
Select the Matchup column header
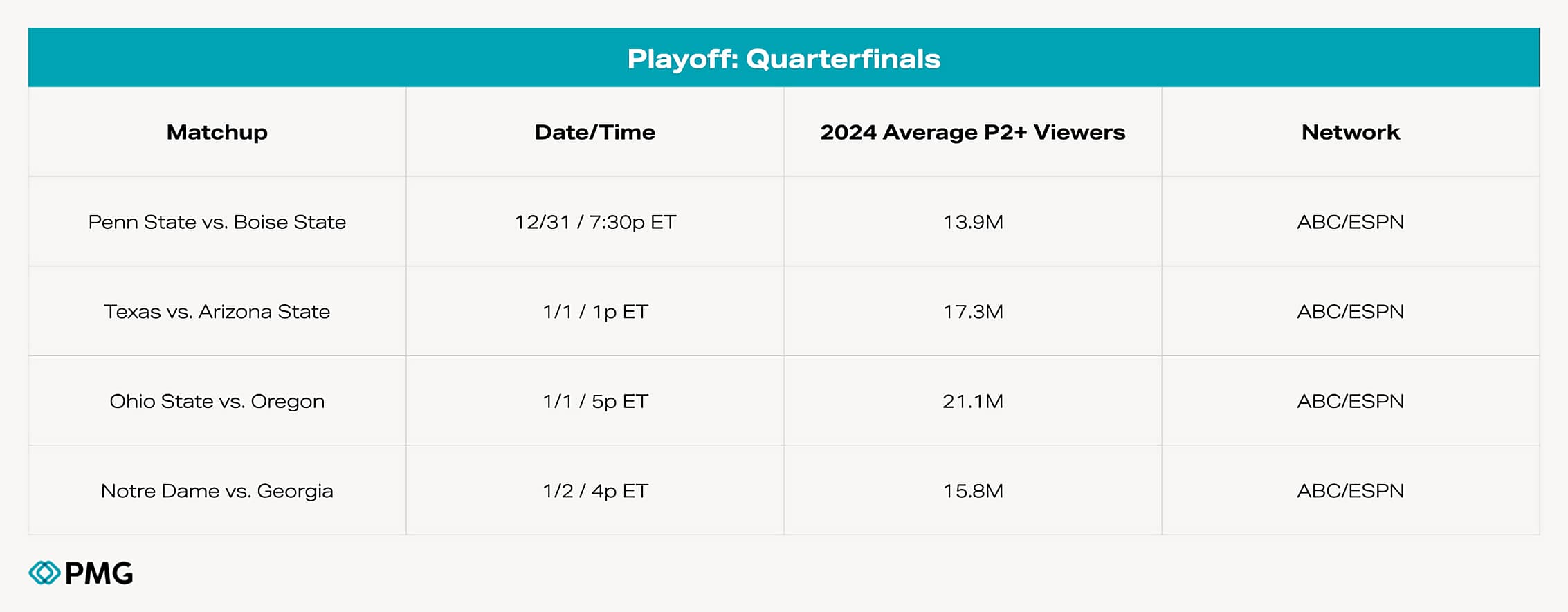pyautogui.click(x=217, y=132)
